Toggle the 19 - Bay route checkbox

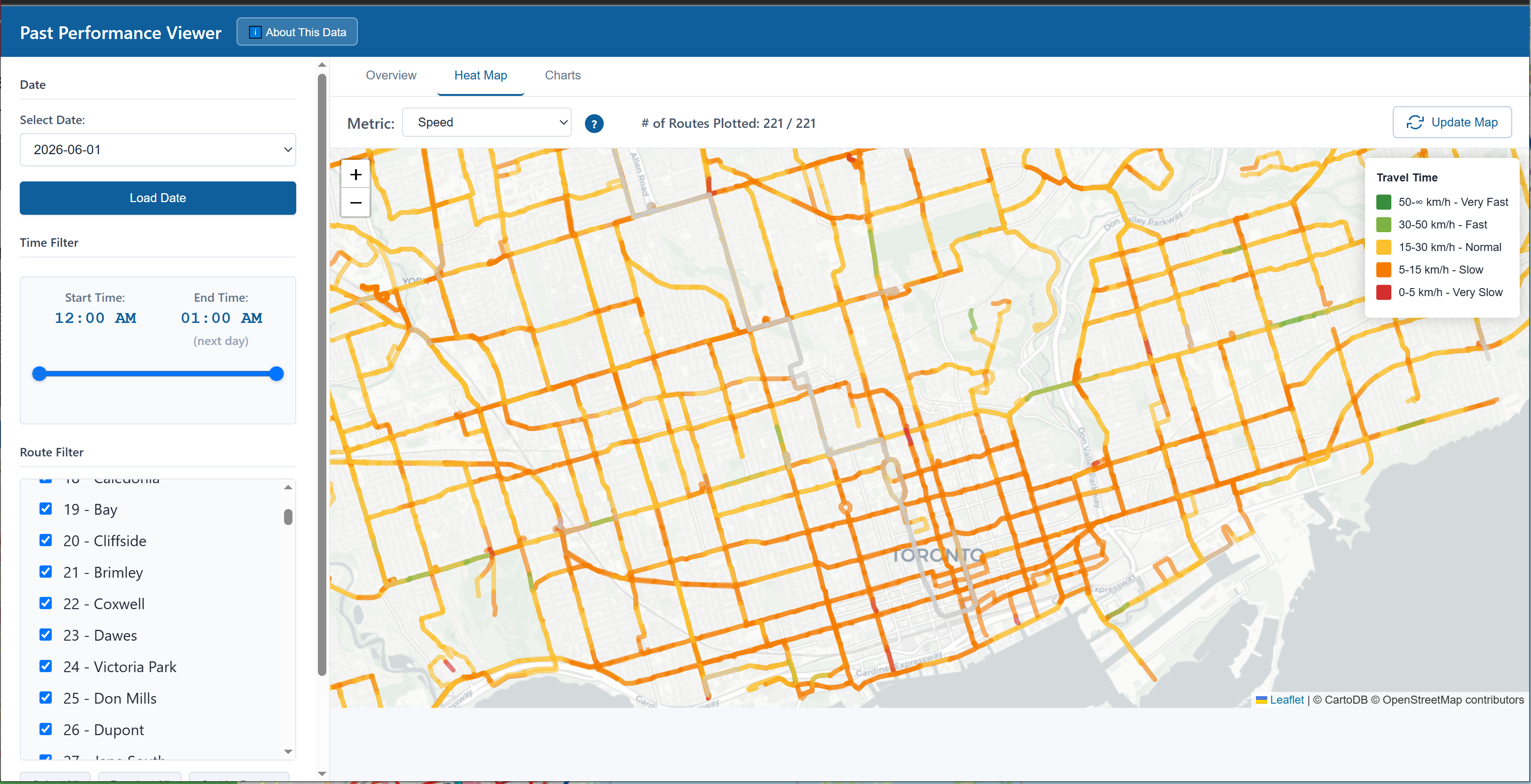pos(46,509)
